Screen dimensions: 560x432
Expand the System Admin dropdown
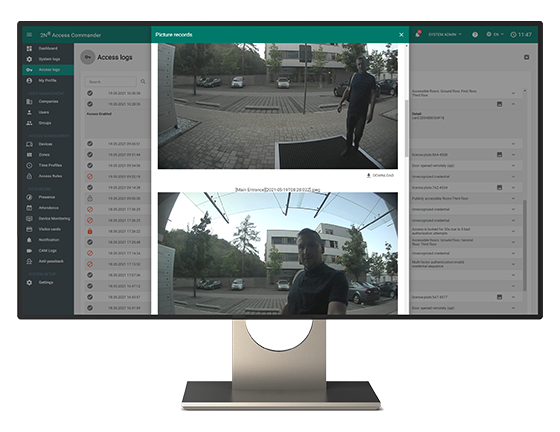[445, 34]
